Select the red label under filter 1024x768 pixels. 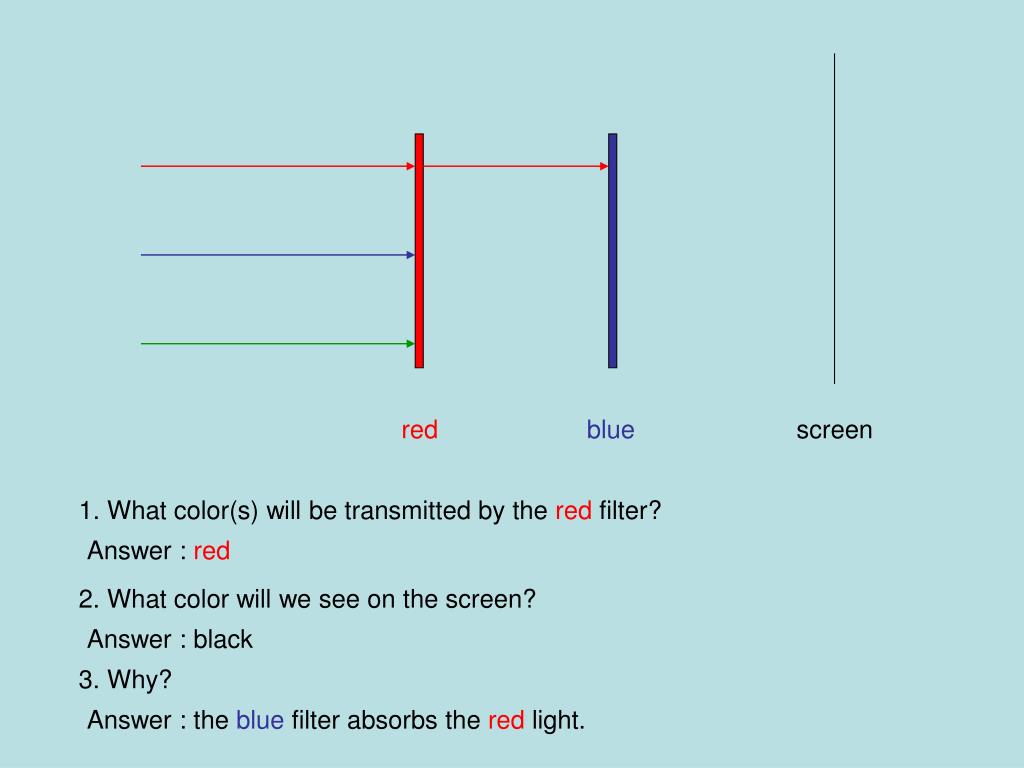419,430
